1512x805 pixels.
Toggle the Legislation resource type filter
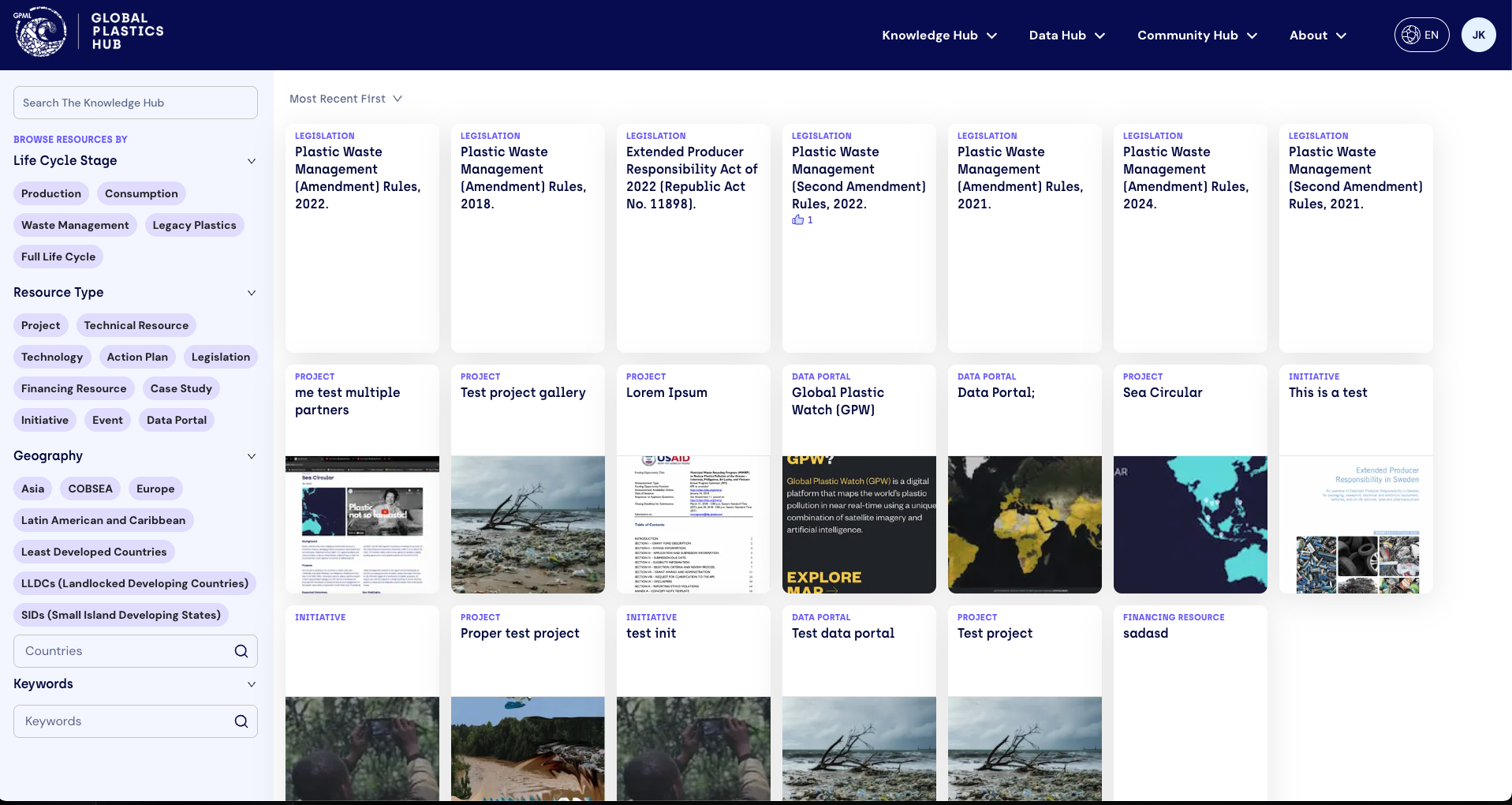tap(220, 357)
